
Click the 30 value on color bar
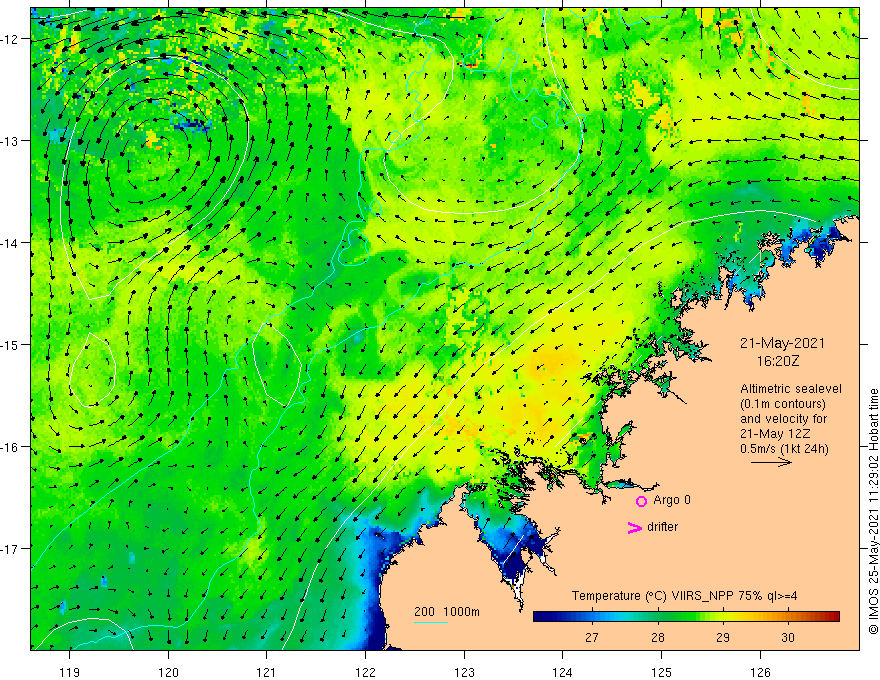pos(788,638)
